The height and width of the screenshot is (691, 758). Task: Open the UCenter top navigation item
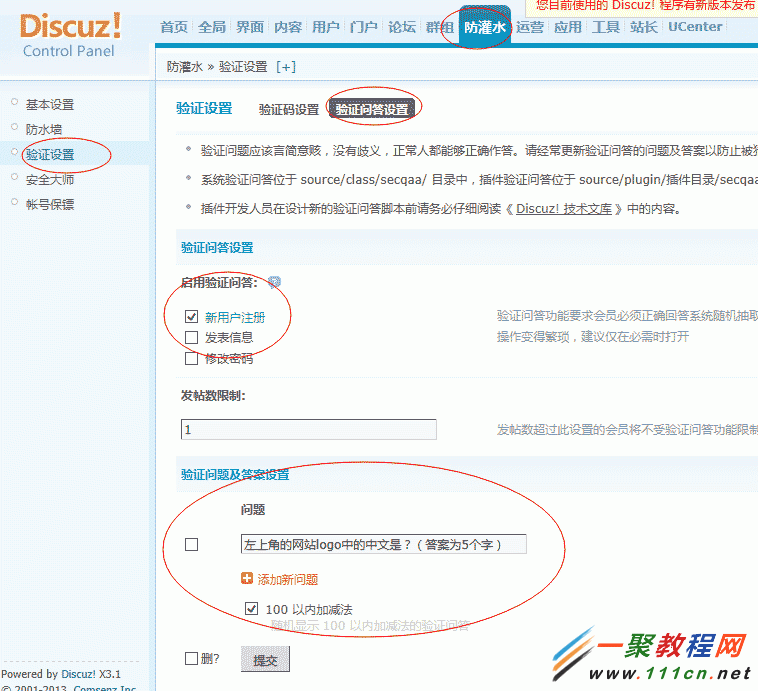pyautogui.click(x=695, y=28)
